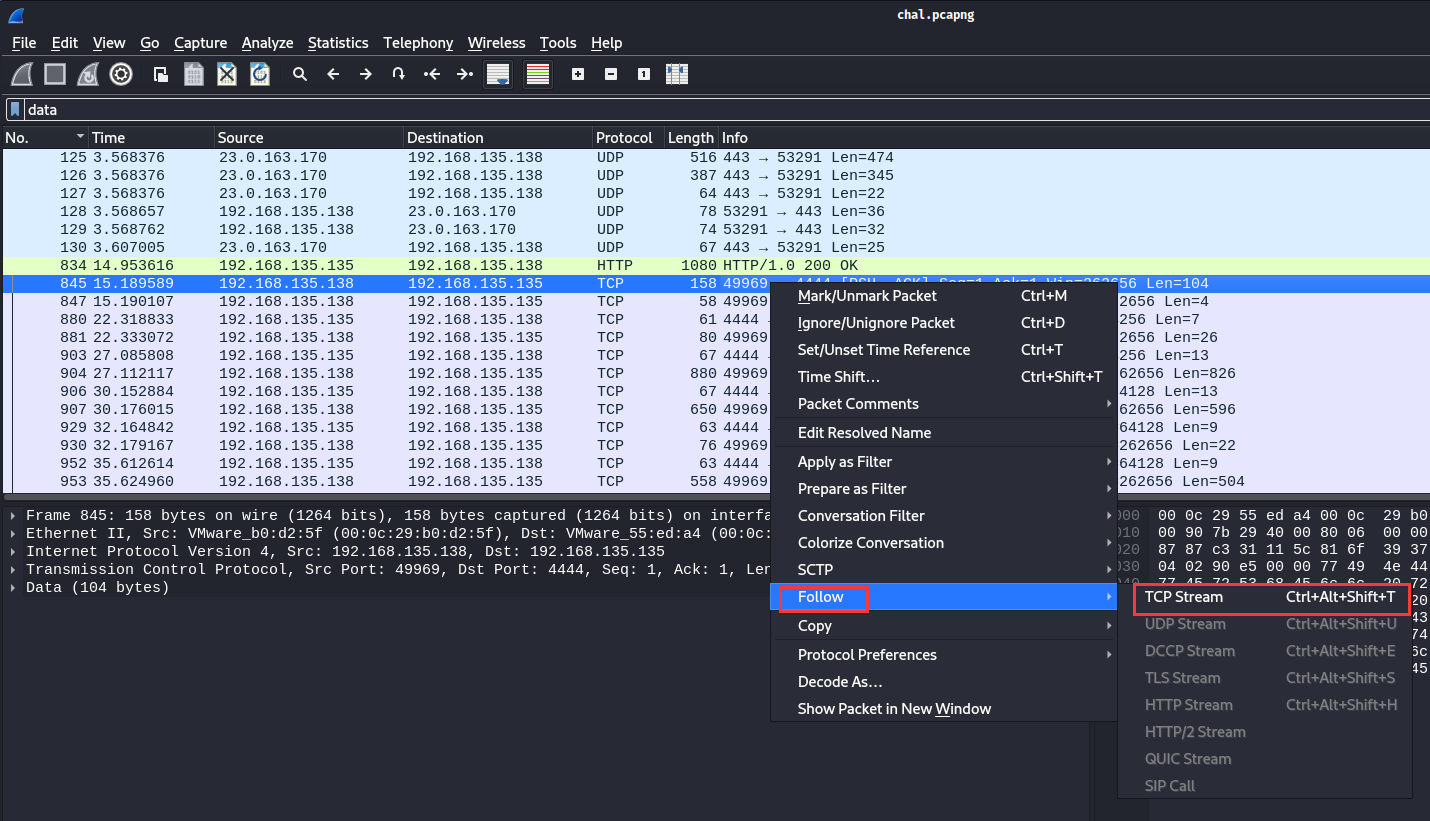This screenshot has width=1430, height=821.
Task: Go to a specified packet
Action: click(x=398, y=74)
